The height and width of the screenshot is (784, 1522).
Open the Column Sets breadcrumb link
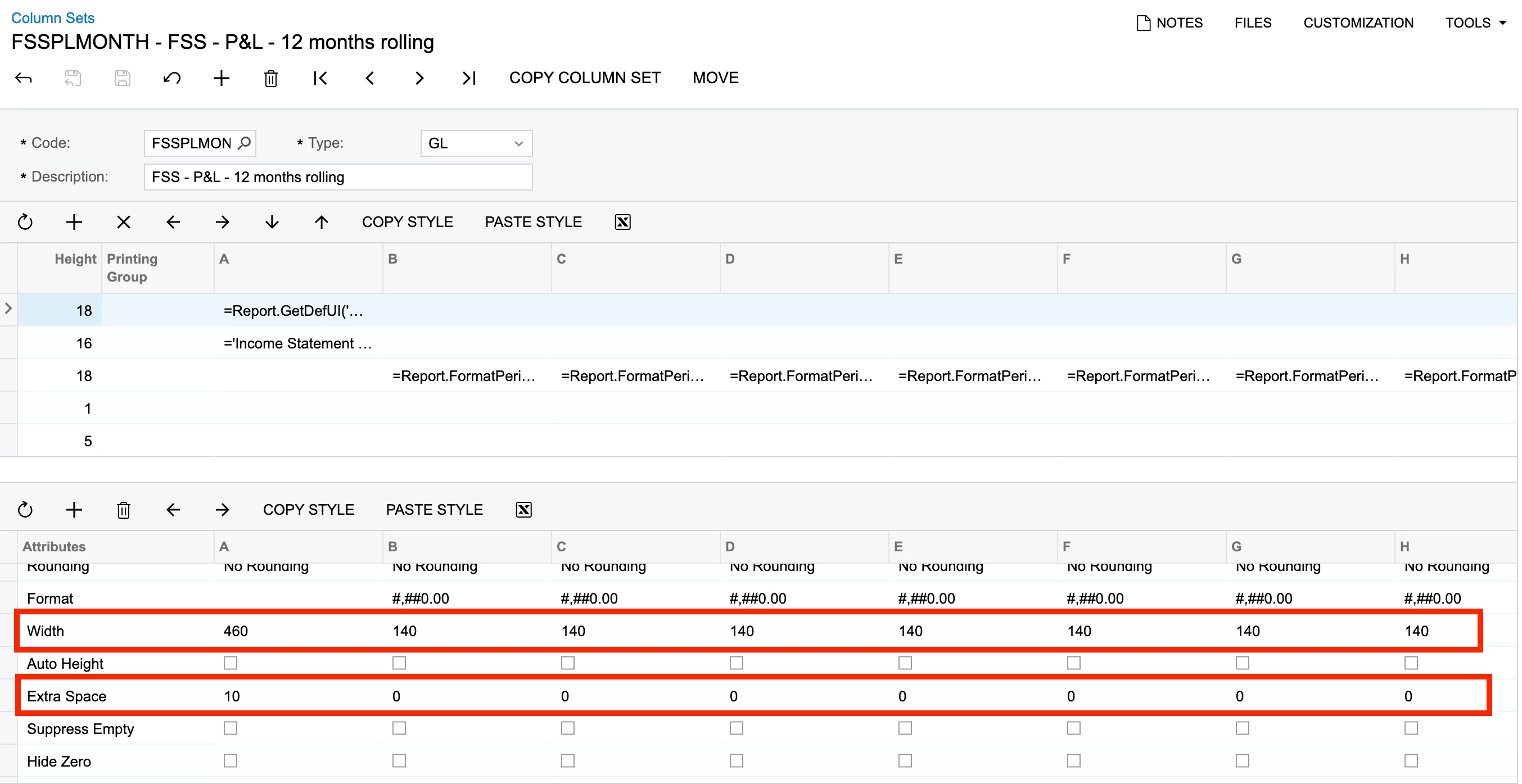[x=53, y=18]
